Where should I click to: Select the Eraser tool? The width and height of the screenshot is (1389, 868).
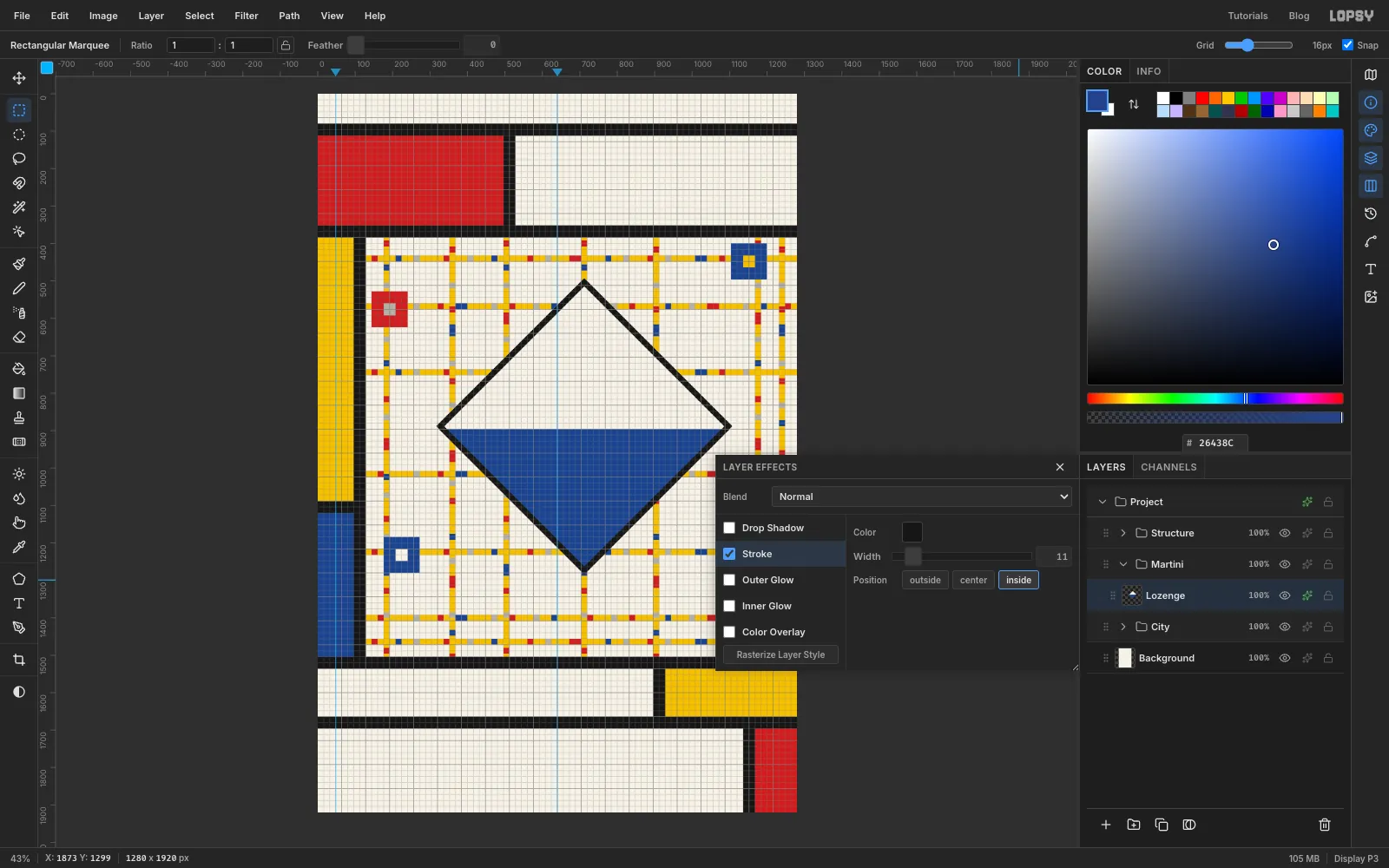19,337
